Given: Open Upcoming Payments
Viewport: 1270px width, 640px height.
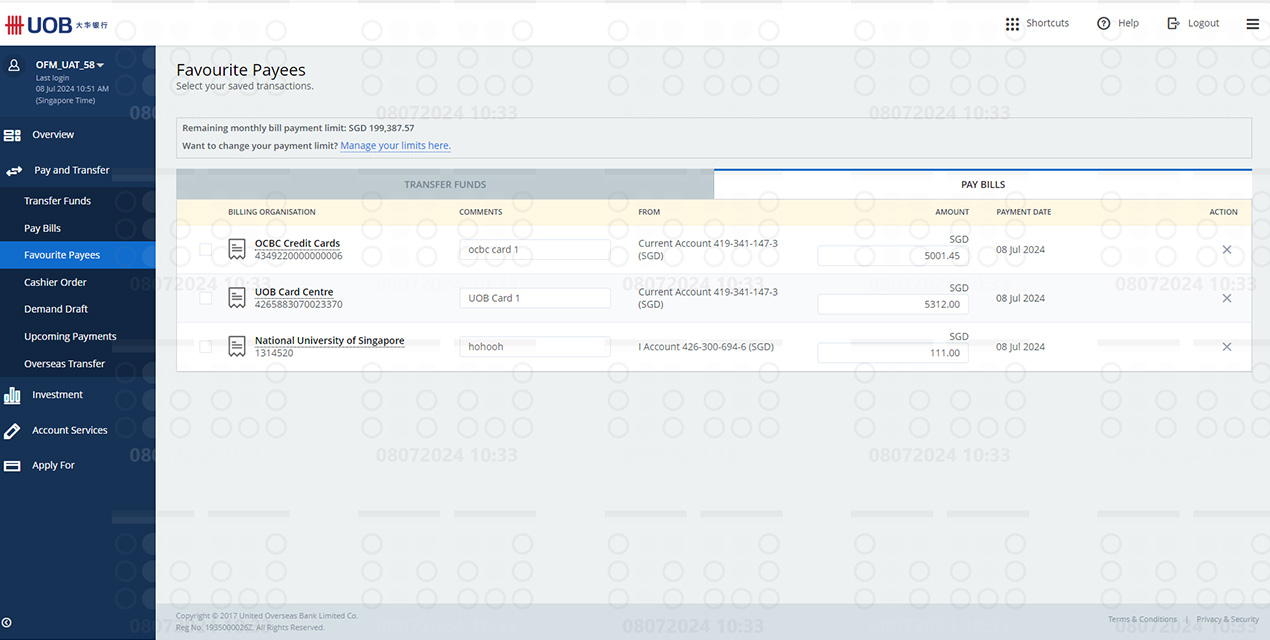Looking at the screenshot, I should [70, 337].
